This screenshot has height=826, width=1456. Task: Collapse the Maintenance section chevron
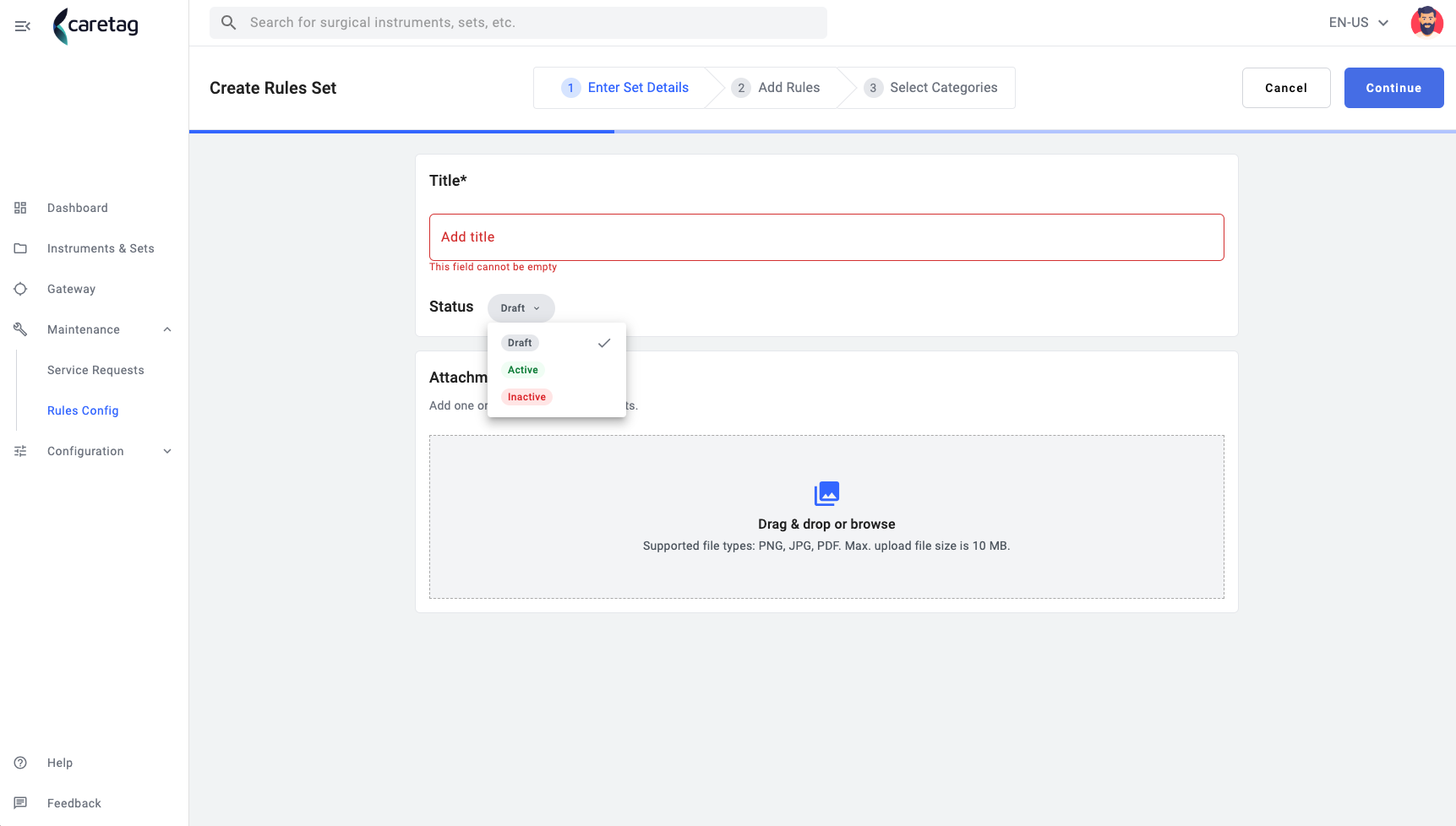pyautogui.click(x=167, y=329)
